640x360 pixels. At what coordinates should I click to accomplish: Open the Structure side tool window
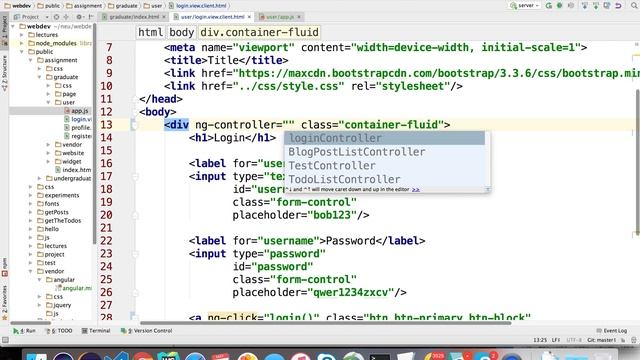pyautogui.click(x=4, y=73)
